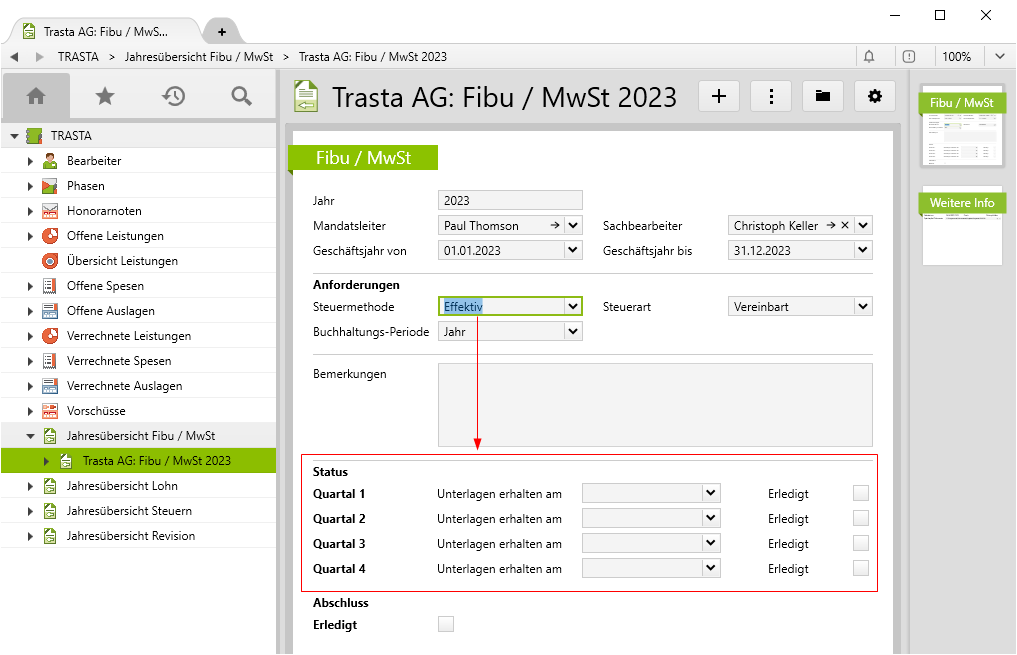Image resolution: width=1017 pixels, height=655 pixels.
Task: Open settings gear in header
Action: pyautogui.click(x=875, y=96)
